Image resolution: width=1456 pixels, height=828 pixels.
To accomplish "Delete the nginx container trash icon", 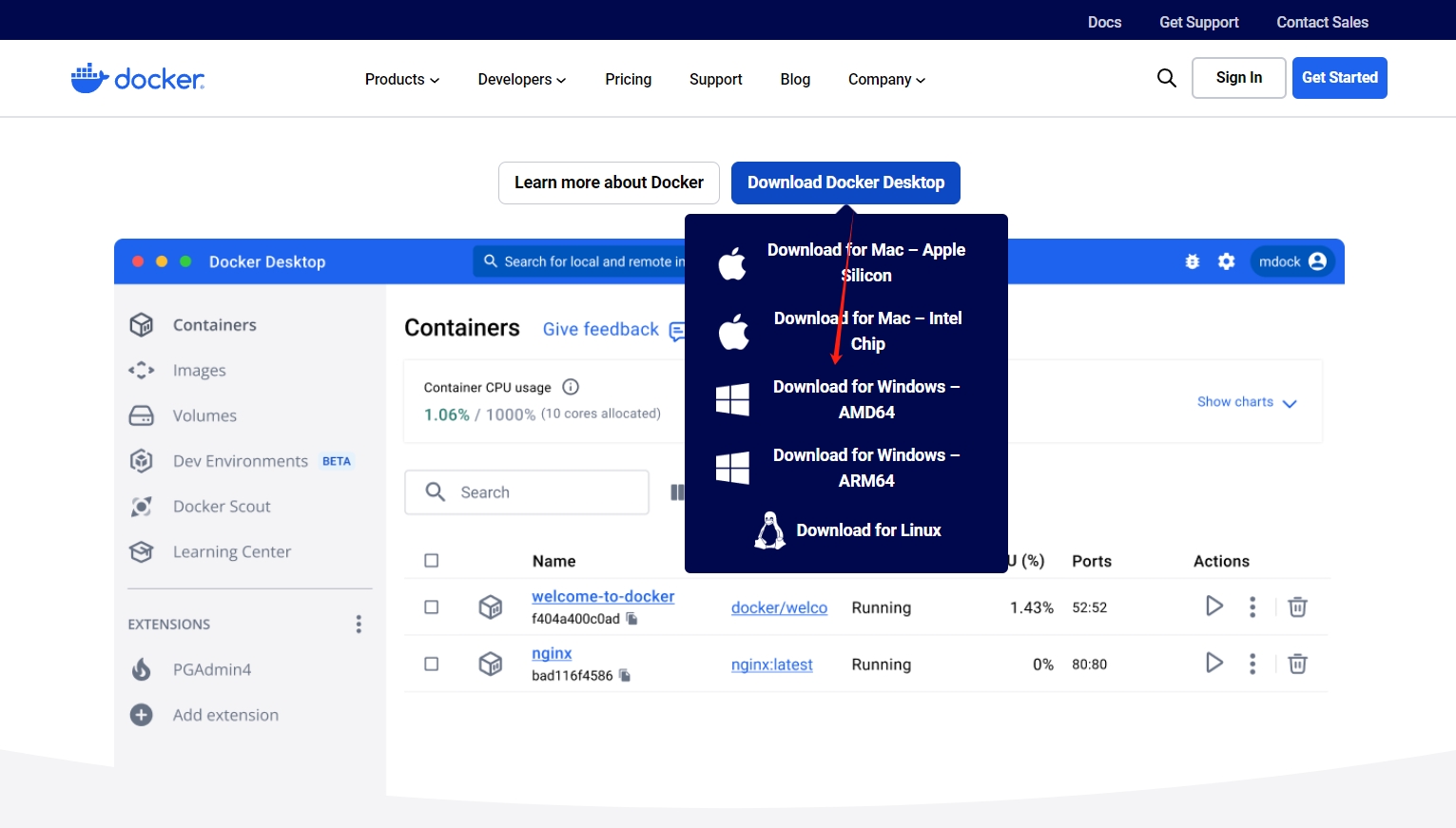I will point(1297,664).
